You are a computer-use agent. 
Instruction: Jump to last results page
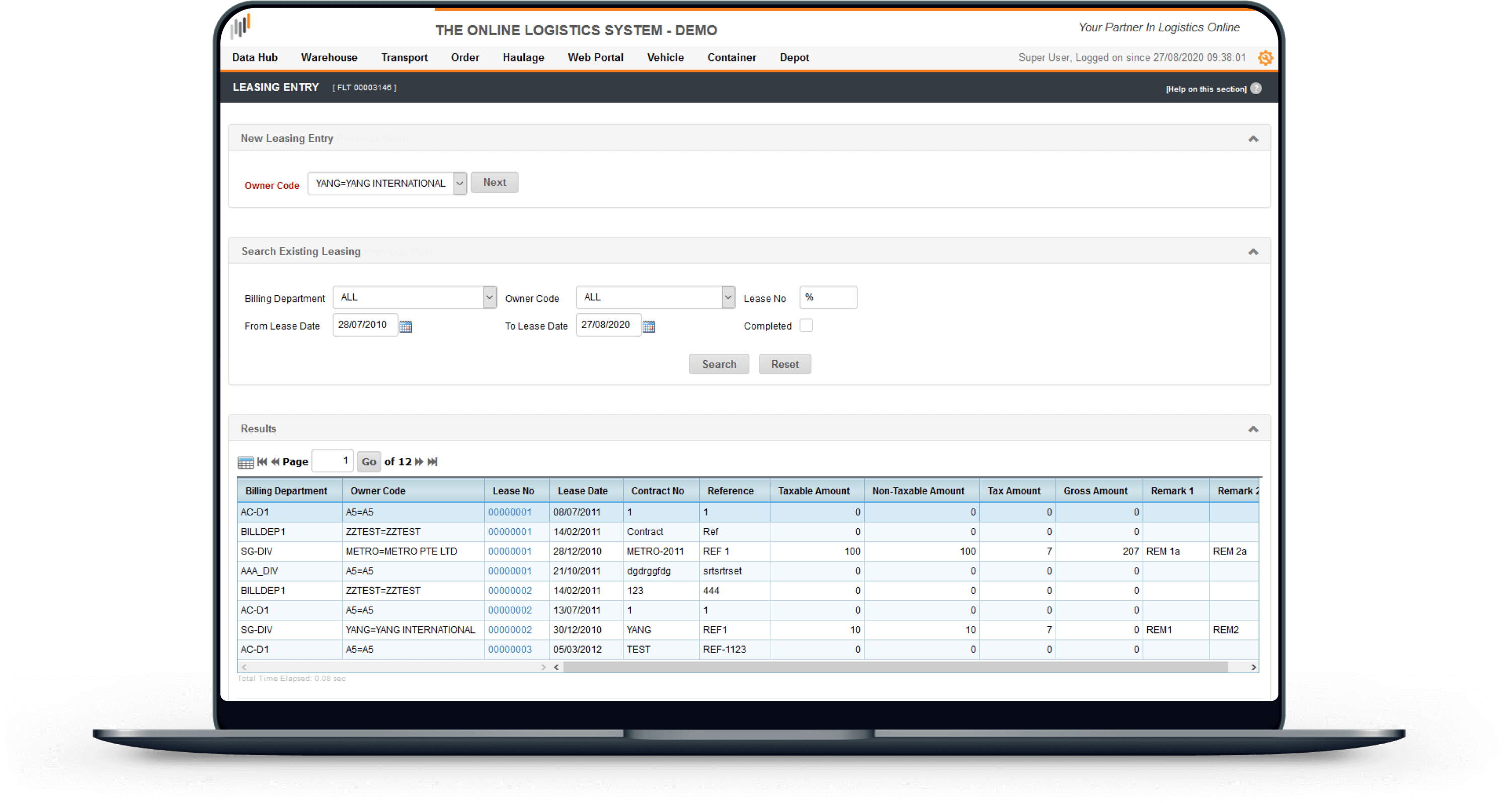(x=432, y=462)
